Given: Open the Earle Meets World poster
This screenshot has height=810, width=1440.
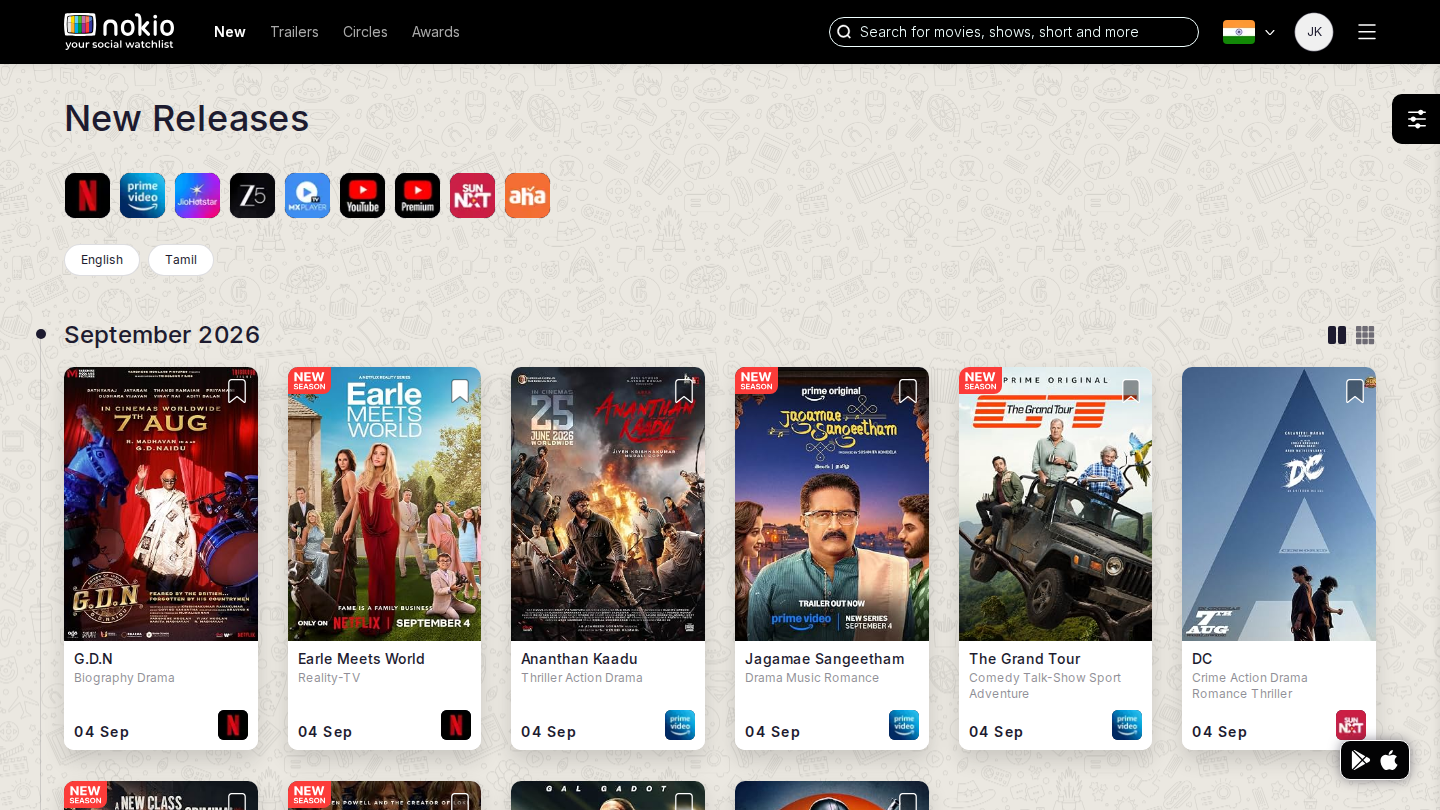Looking at the screenshot, I should coord(384,504).
